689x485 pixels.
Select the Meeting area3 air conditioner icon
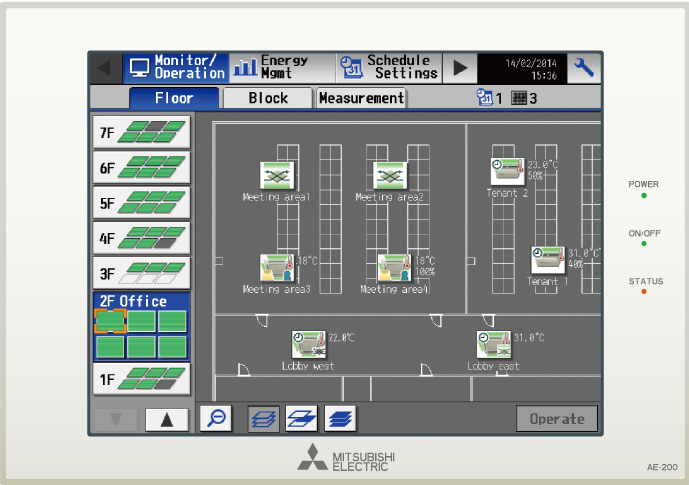[x=277, y=268]
